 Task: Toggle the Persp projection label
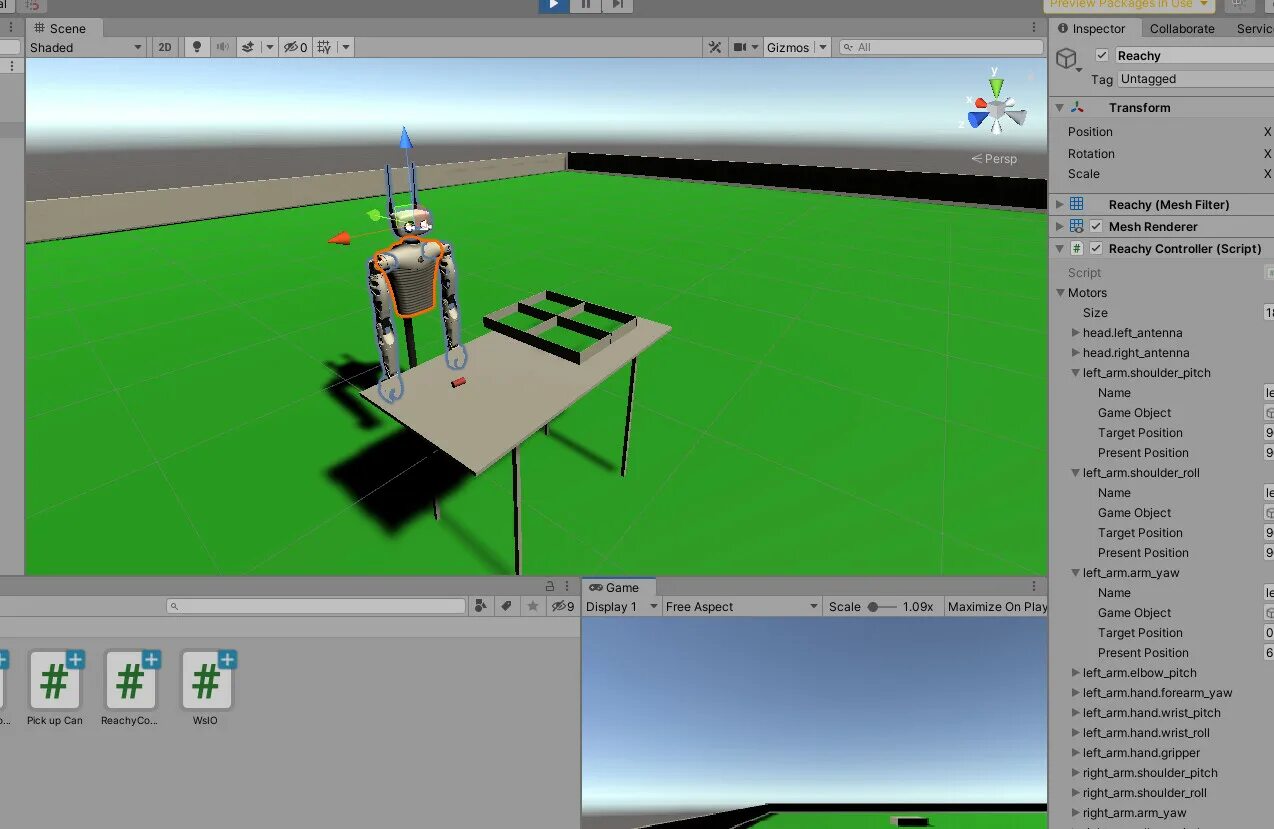pos(995,159)
